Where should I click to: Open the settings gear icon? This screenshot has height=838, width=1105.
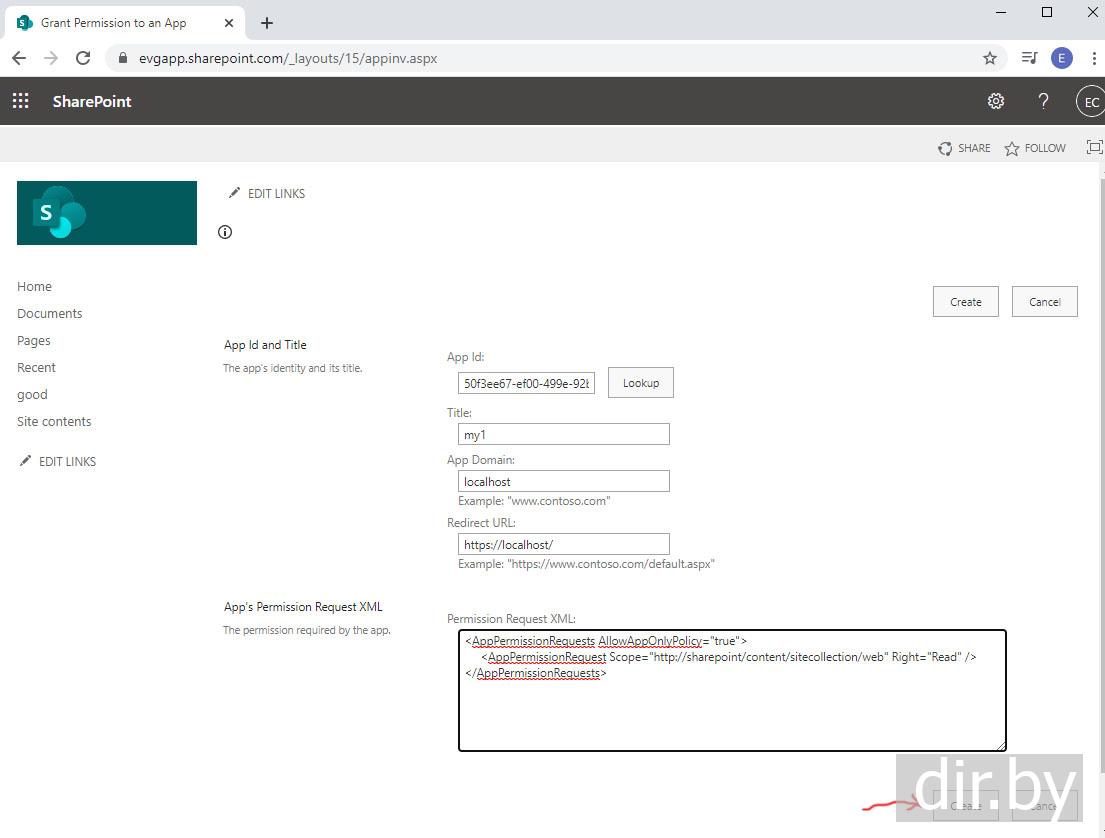point(995,101)
